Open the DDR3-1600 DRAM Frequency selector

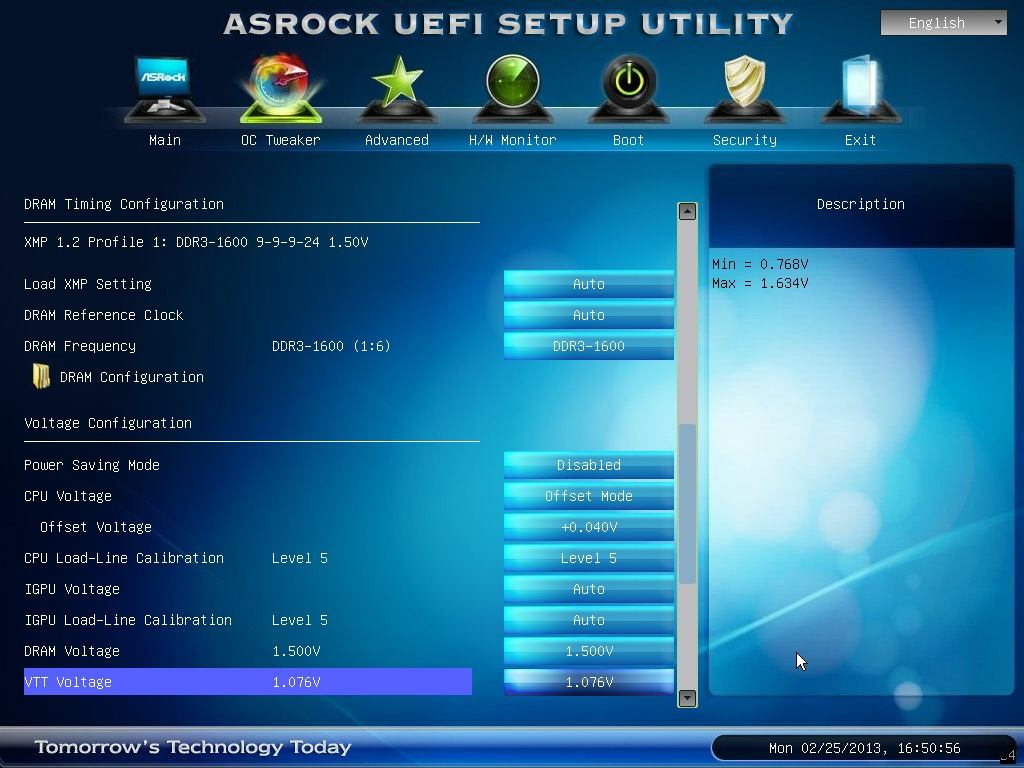tap(588, 346)
